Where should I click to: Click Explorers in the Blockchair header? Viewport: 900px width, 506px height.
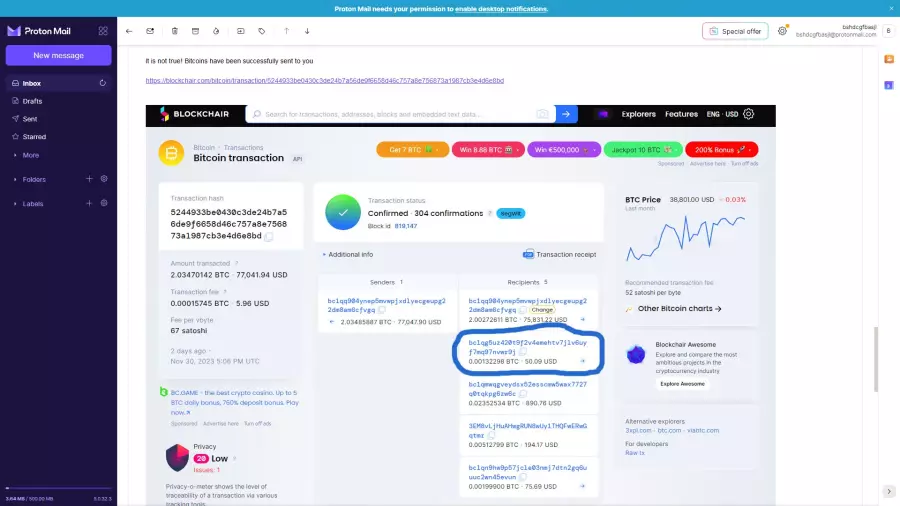(x=638, y=114)
